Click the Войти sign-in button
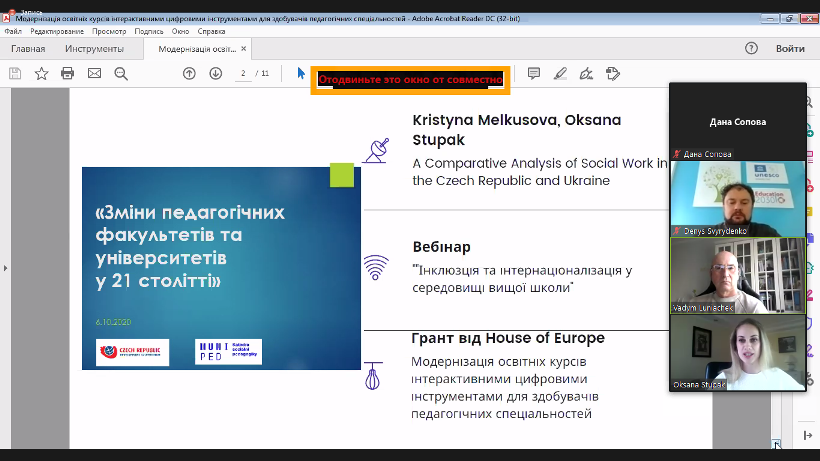 789,49
